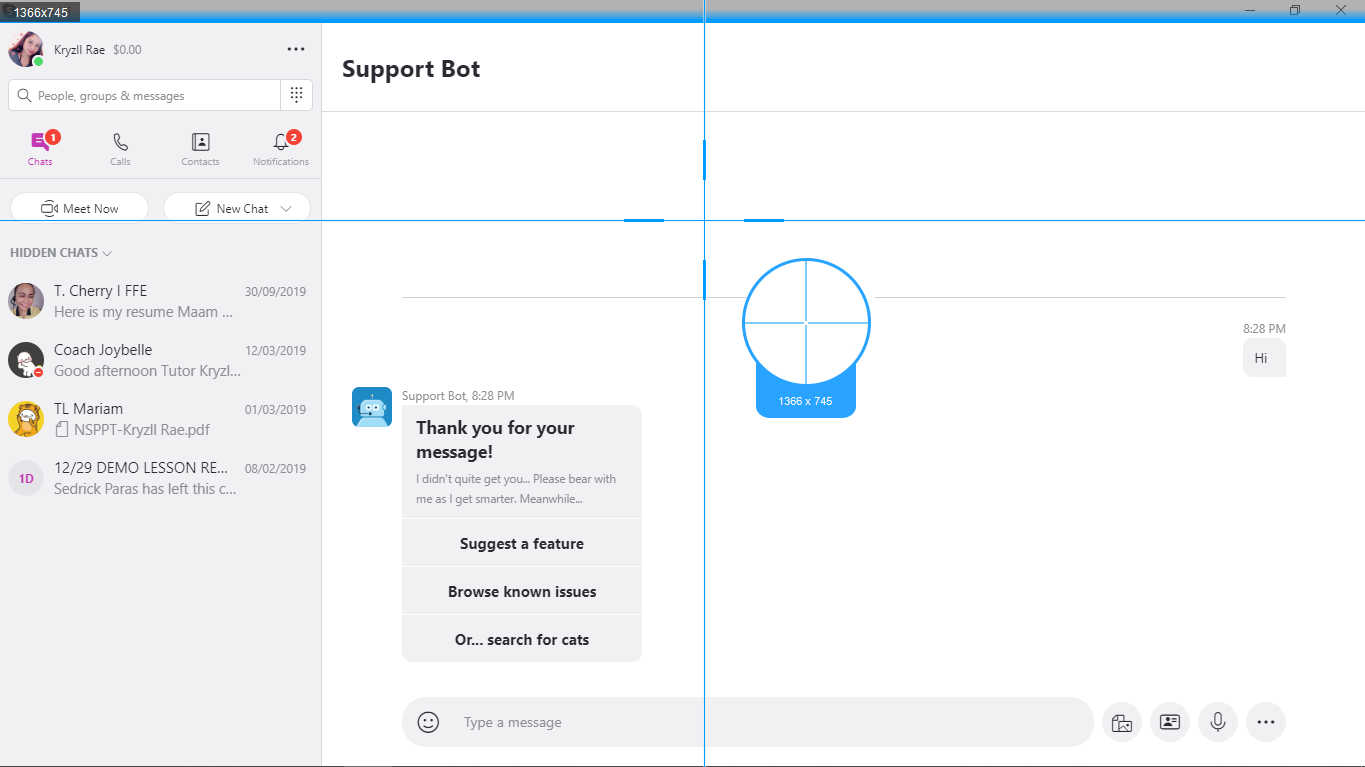
Task: Switch to the Contacts tab
Action: tap(200, 149)
